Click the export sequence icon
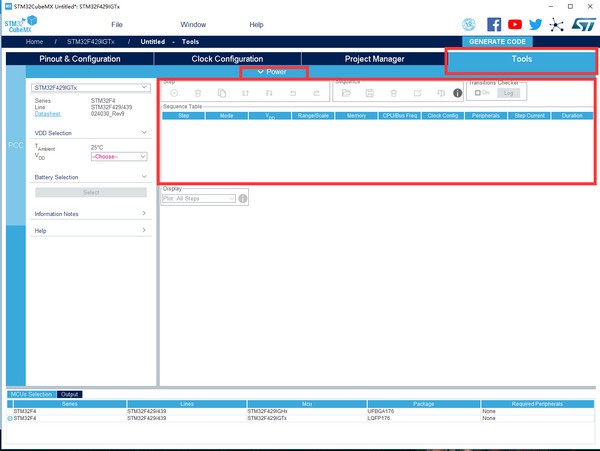 [417, 93]
